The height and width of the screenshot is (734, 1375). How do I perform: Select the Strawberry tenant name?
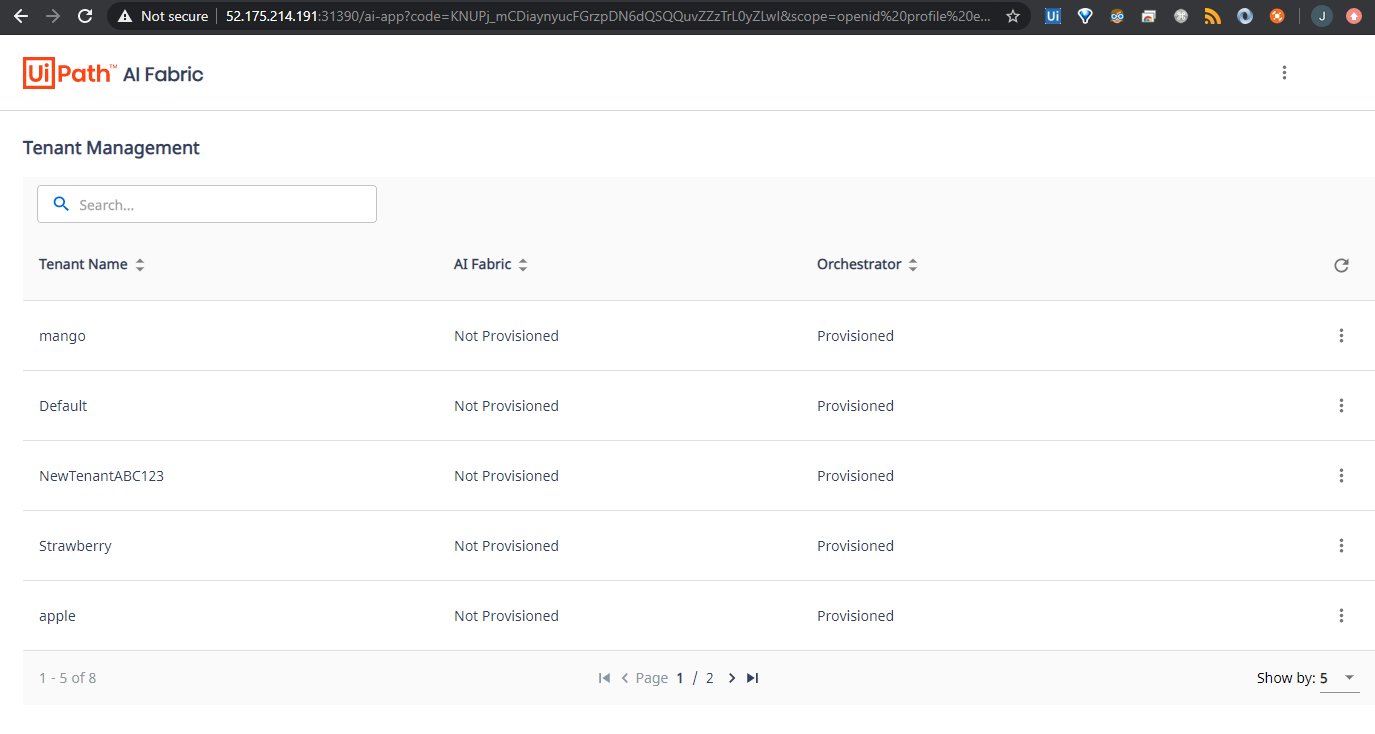[75, 546]
